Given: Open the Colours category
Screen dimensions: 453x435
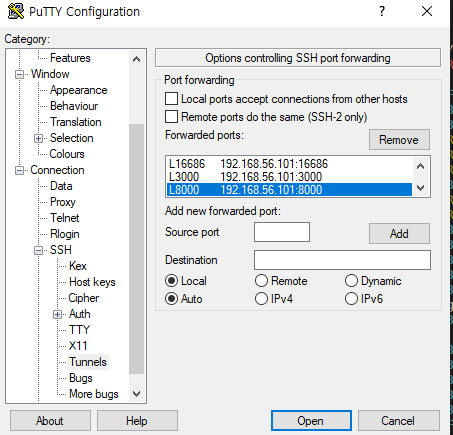Looking at the screenshot, I should click(67, 154).
